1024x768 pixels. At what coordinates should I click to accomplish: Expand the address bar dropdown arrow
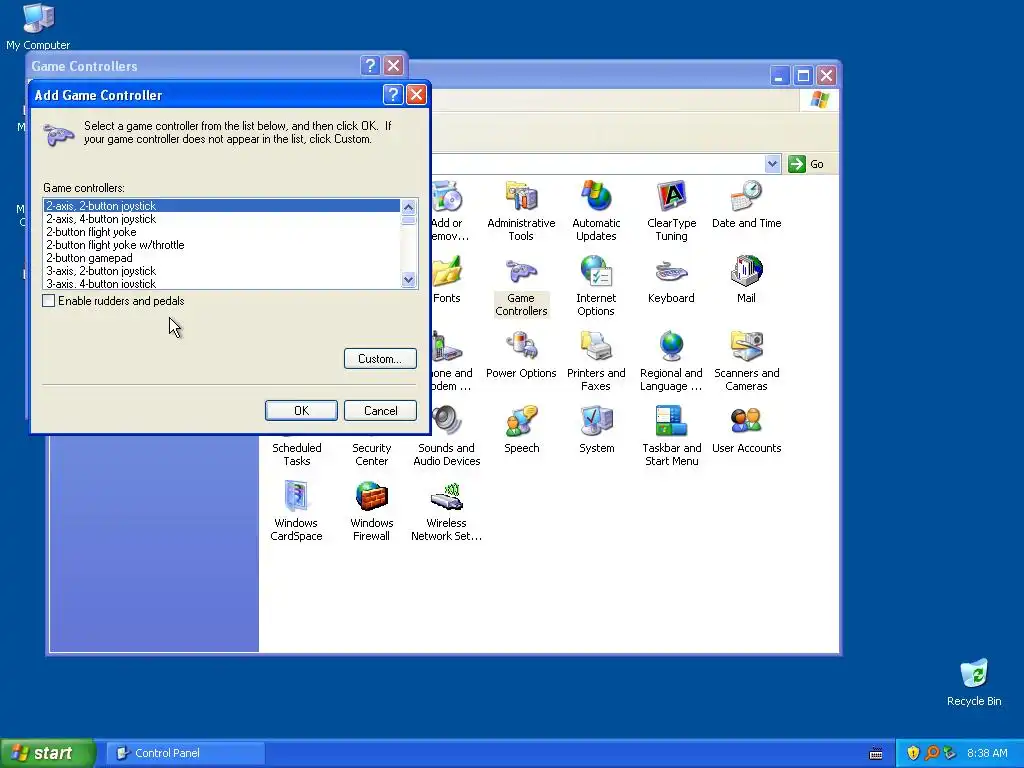tap(772, 164)
